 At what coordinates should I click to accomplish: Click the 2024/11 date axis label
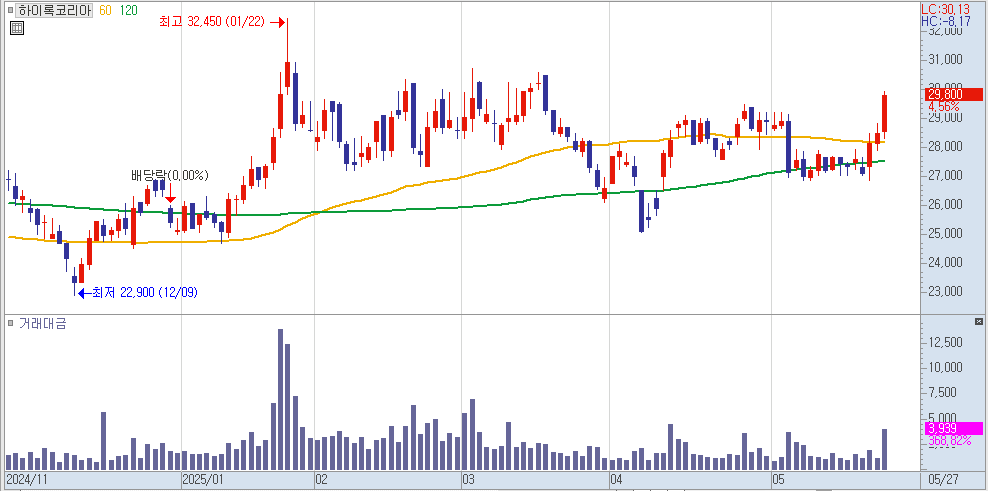tap(26, 480)
